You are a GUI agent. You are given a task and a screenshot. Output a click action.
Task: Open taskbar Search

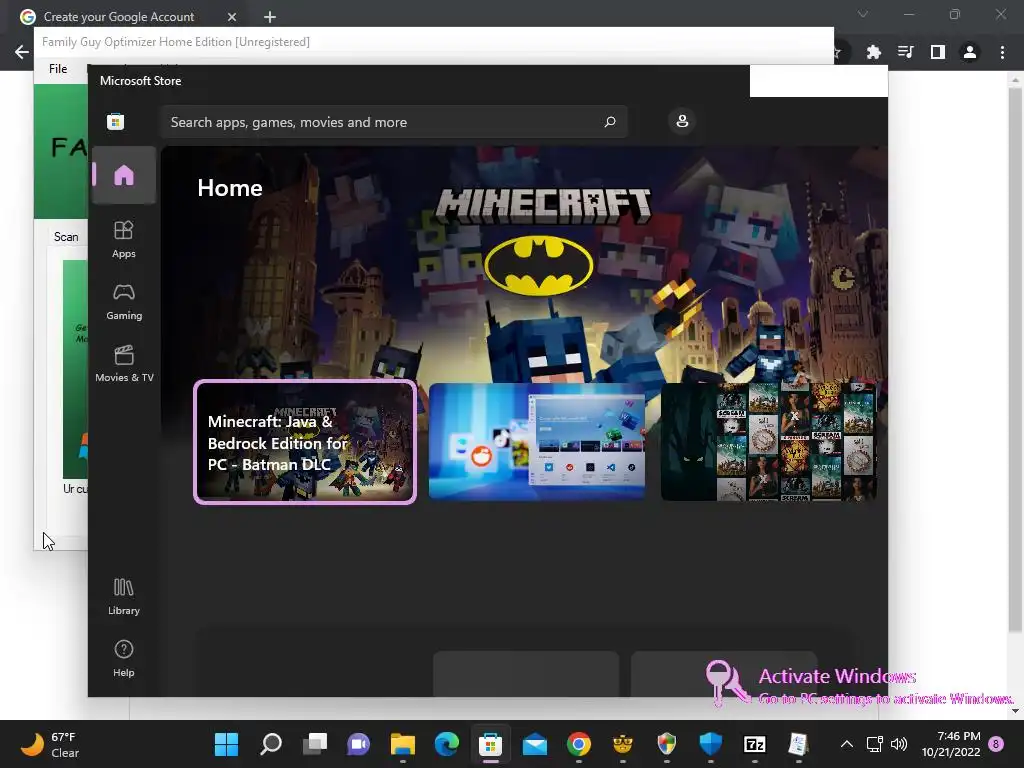tap(270, 744)
